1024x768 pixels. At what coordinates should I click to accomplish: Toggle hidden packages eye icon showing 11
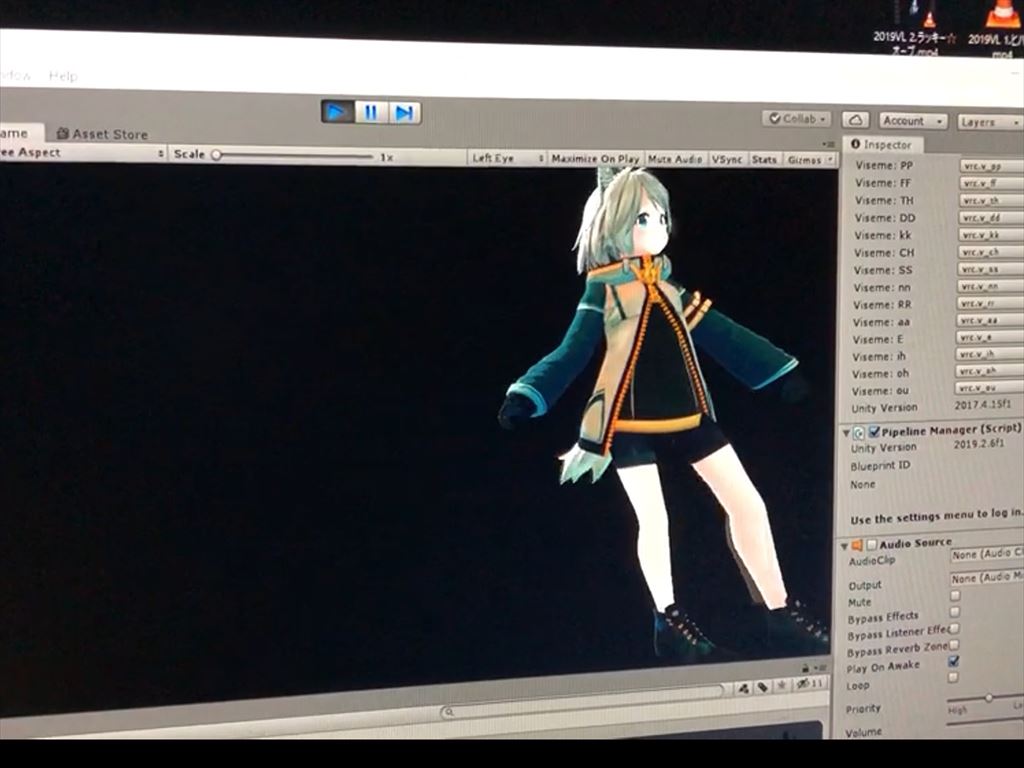click(x=810, y=684)
